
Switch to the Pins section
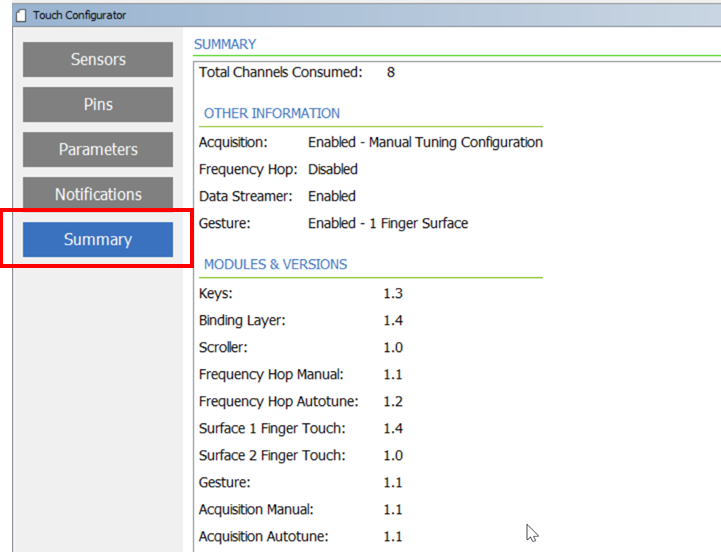[98, 105]
